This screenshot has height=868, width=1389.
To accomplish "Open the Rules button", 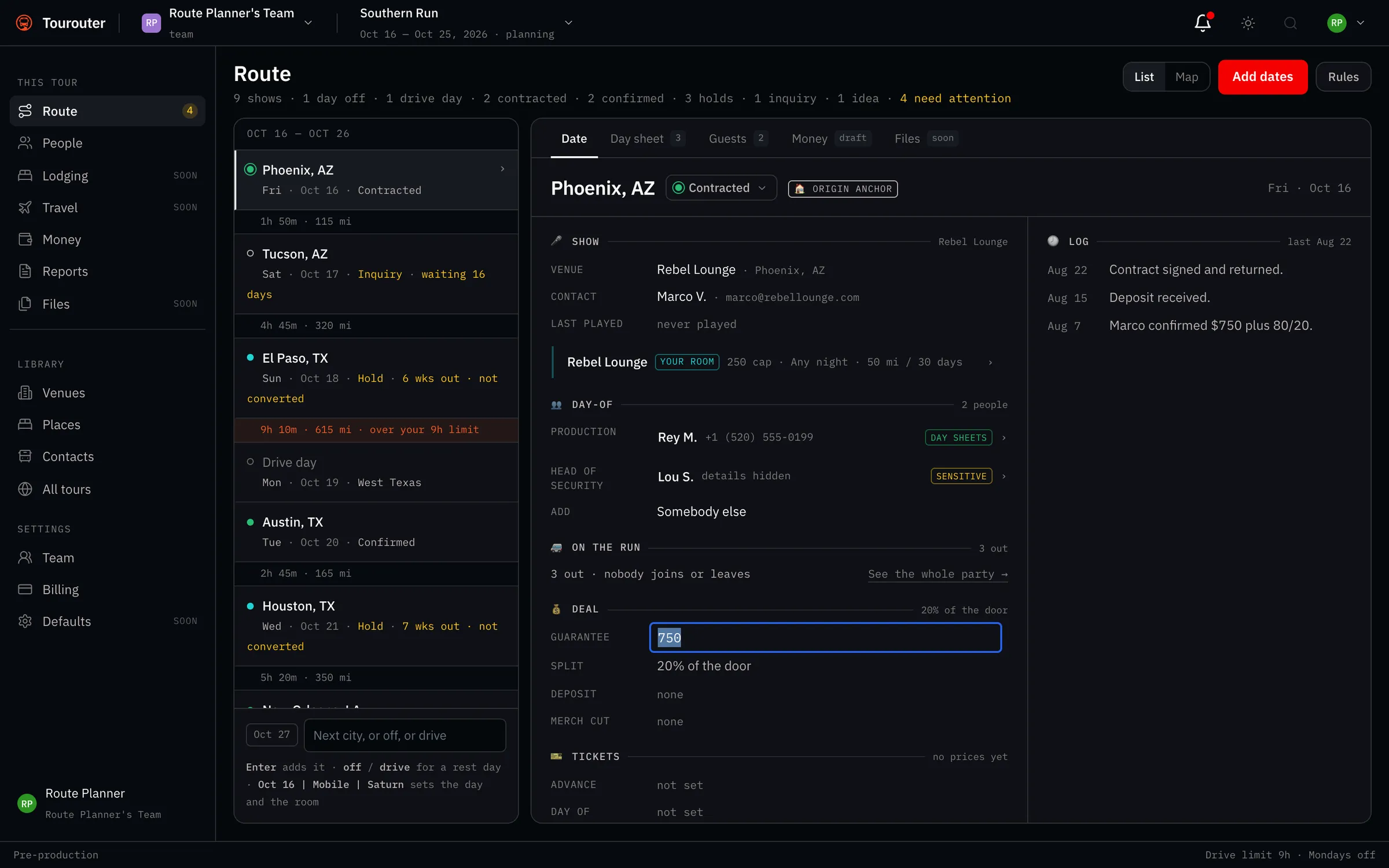I will click(x=1343, y=77).
